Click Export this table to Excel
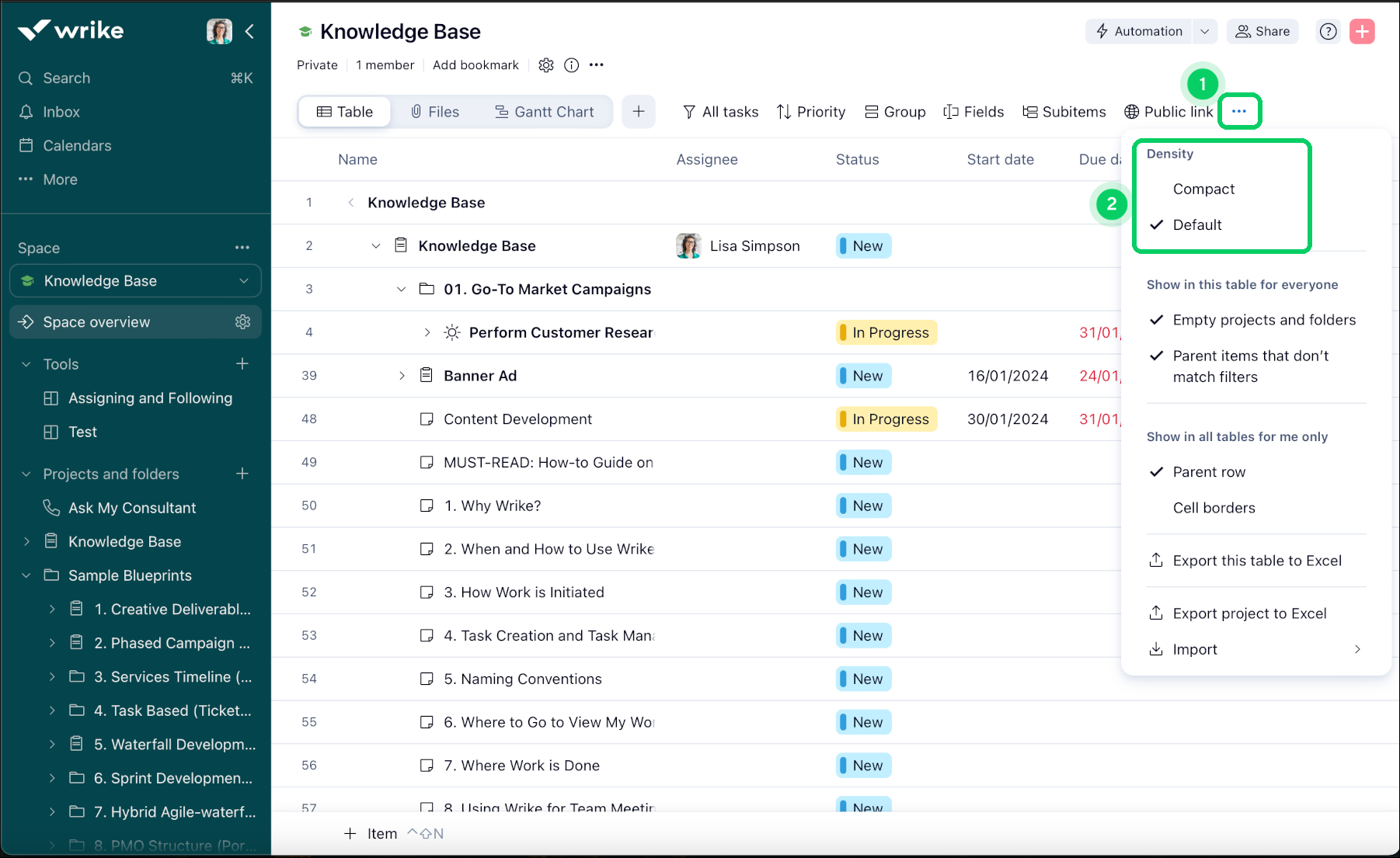 click(x=1256, y=560)
